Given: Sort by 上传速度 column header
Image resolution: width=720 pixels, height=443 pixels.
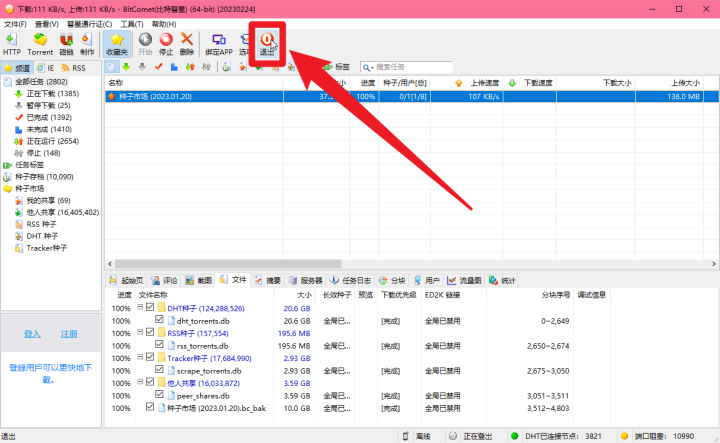Looking at the screenshot, I should tap(467, 83).
